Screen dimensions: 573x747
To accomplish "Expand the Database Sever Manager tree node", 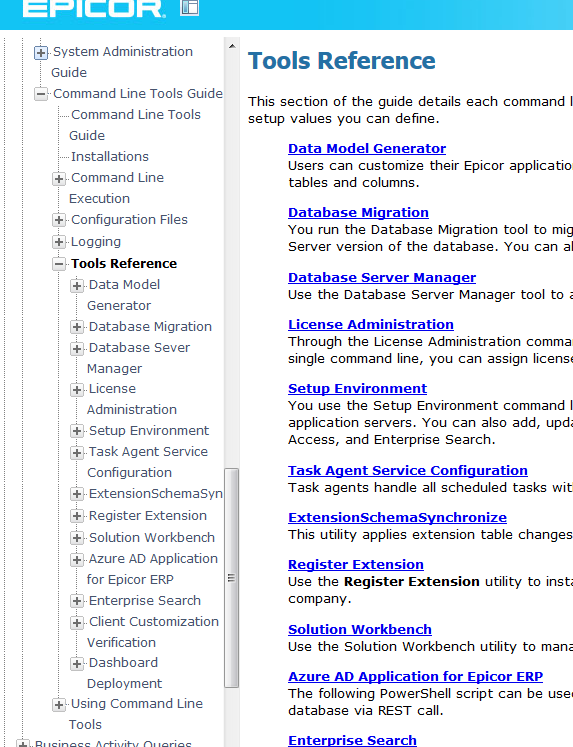I will coord(77,348).
